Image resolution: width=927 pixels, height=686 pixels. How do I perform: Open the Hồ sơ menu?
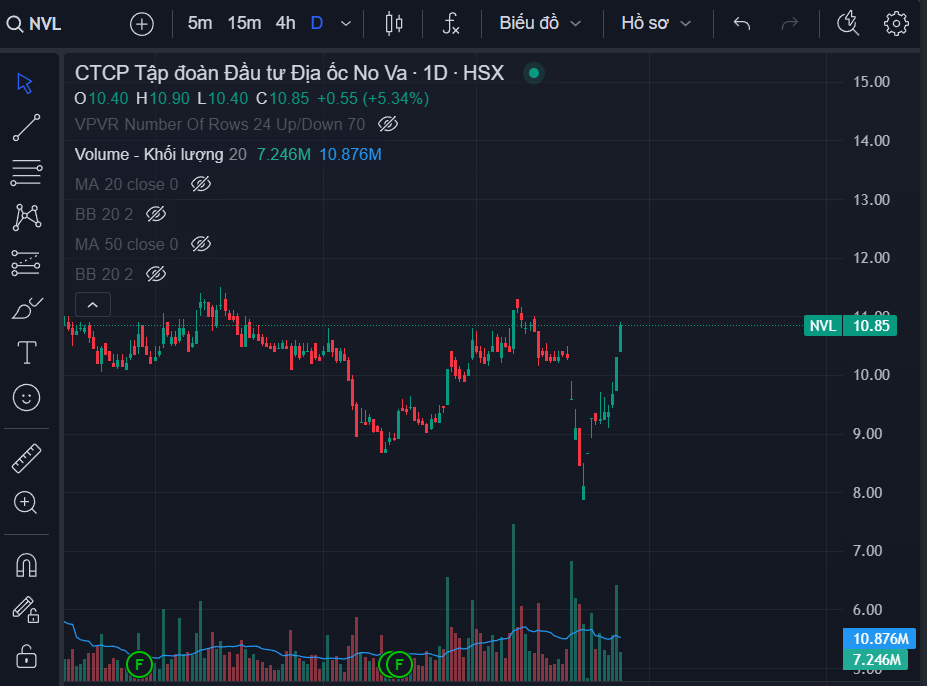[x=656, y=23]
